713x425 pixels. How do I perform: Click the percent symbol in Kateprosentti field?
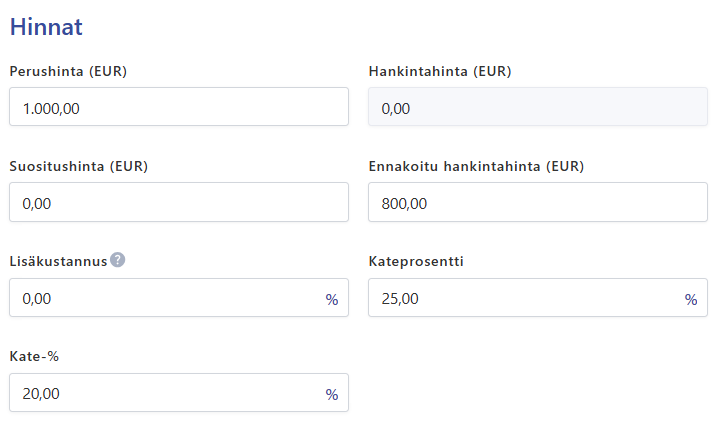coord(691,300)
